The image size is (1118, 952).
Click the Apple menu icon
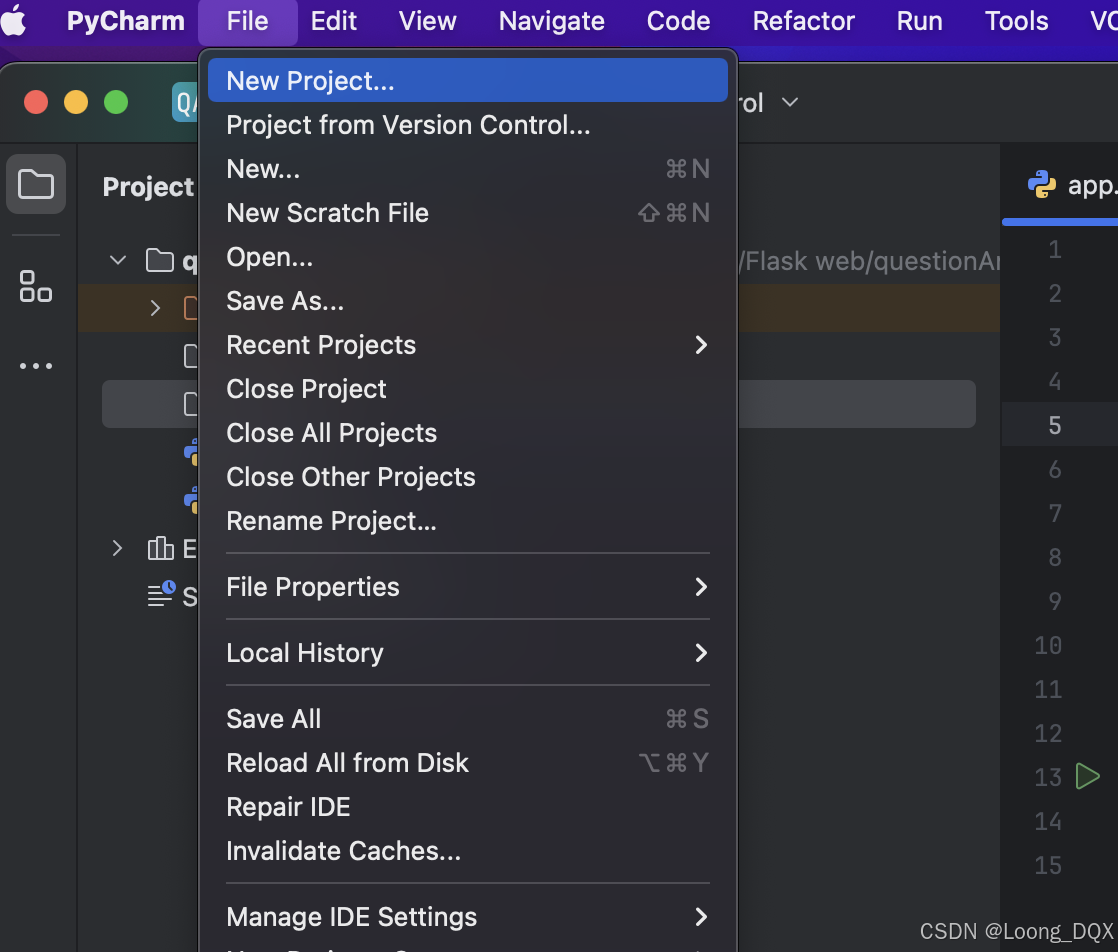(14, 21)
